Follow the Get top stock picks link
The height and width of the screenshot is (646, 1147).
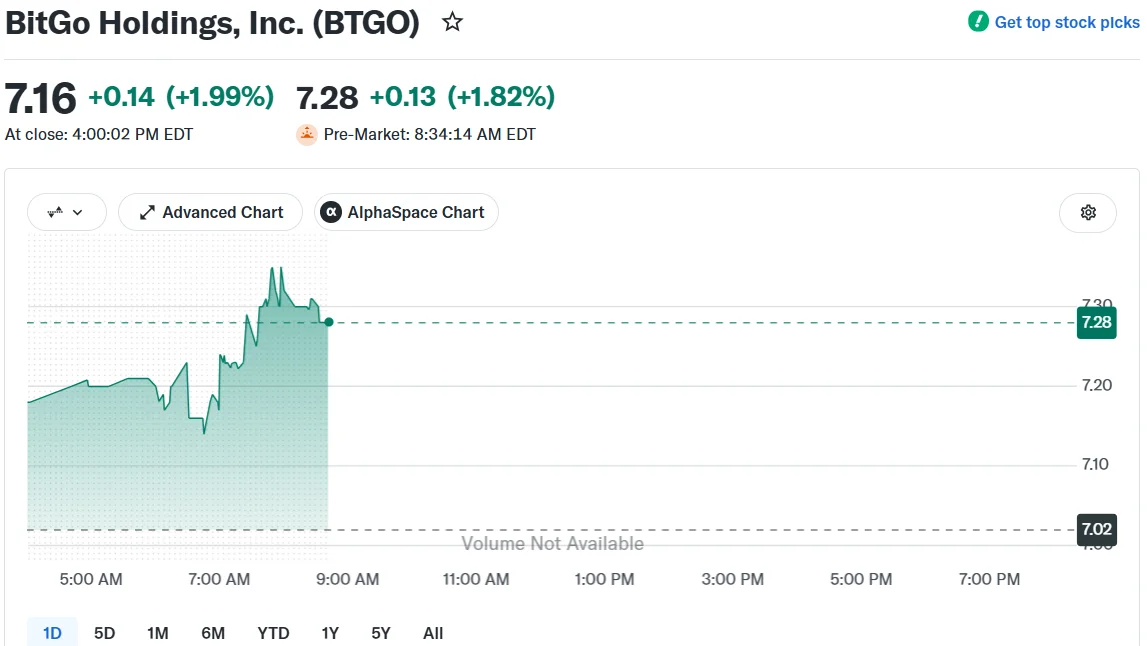tap(1067, 22)
